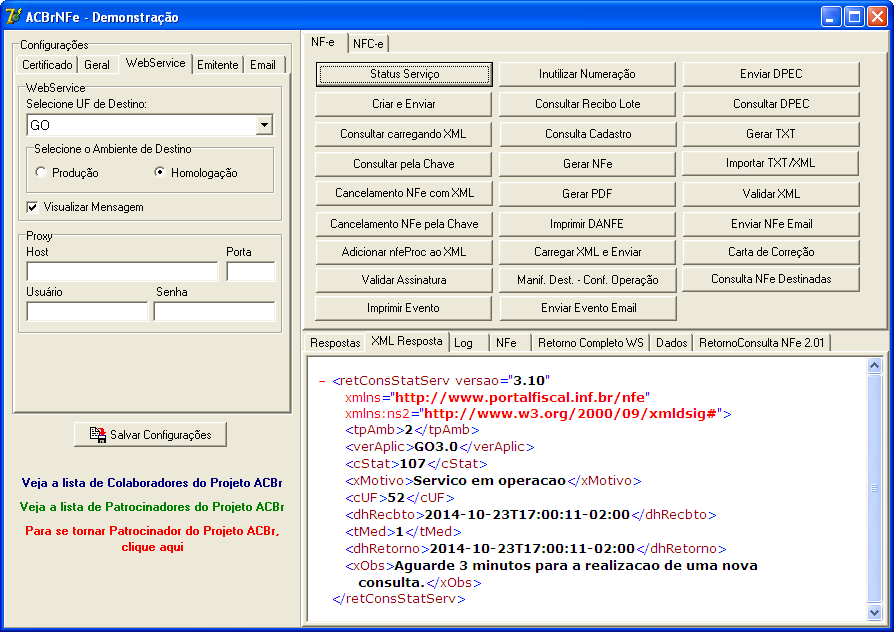Switch to the Geral tab
This screenshot has height=632, width=894.
(97, 65)
